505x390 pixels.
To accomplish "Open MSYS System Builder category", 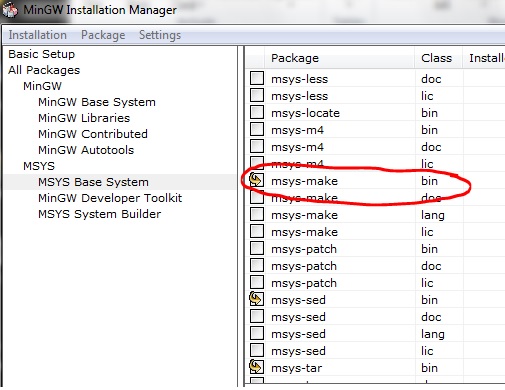I will [100, 214].
